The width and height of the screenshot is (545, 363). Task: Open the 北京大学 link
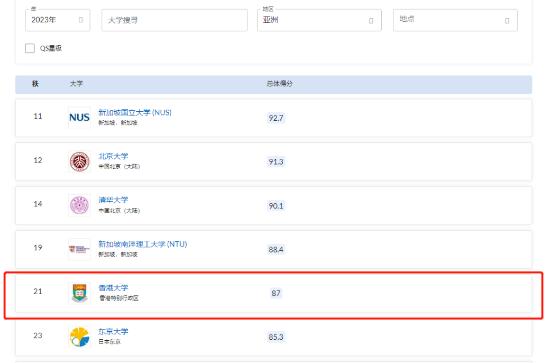(113, 156)
